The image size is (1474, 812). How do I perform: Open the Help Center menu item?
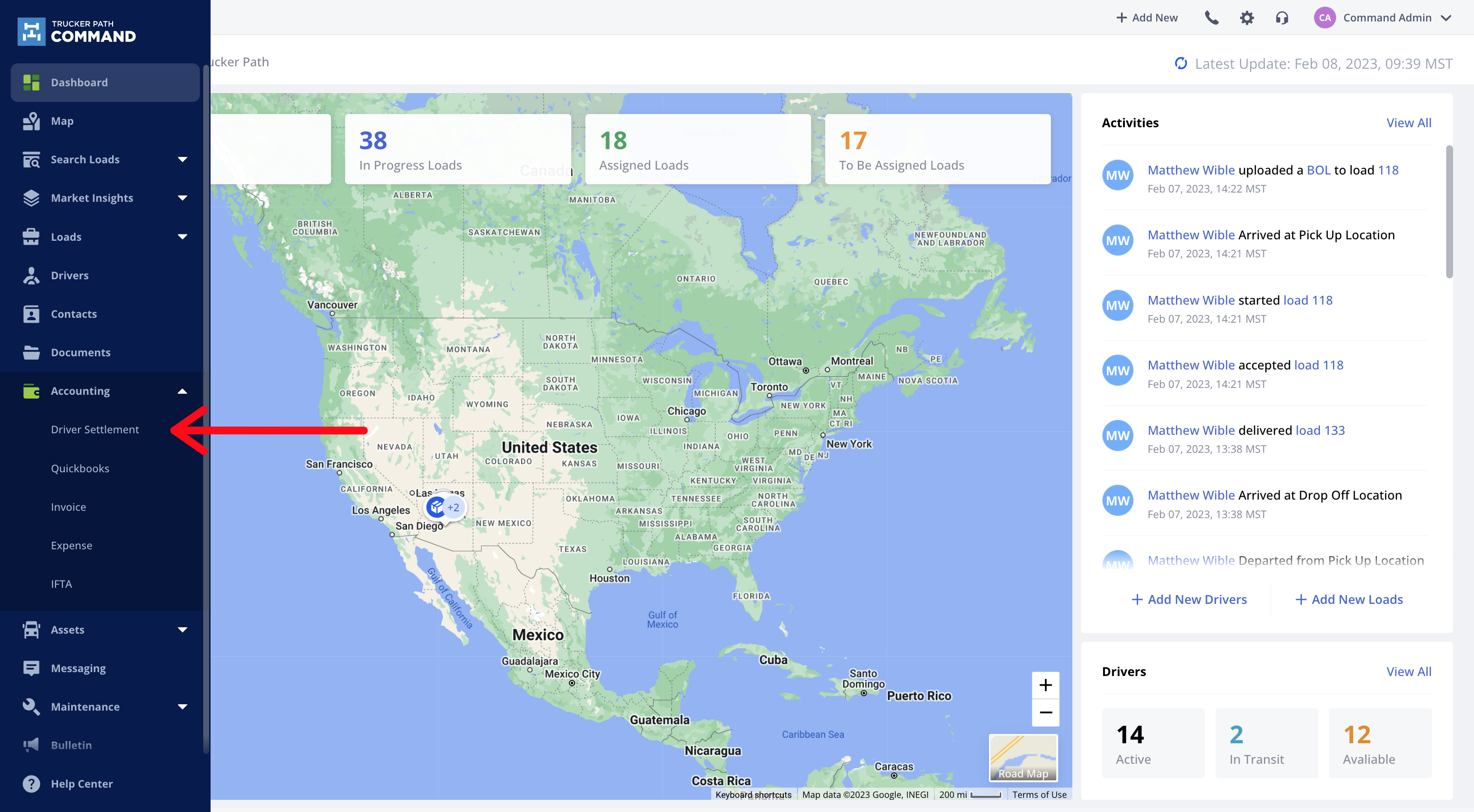82,784
